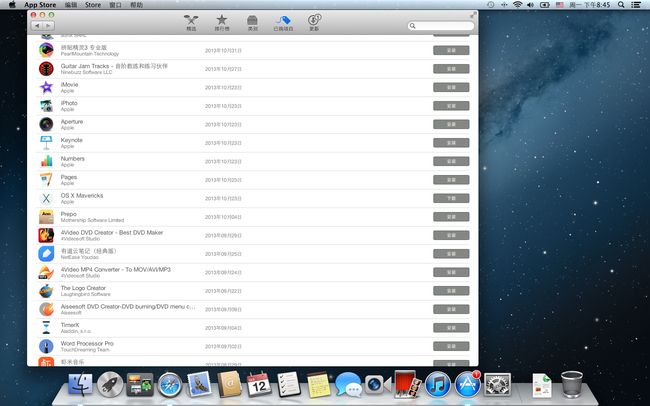
Task: Open the Guitar Jam Tracks title link
Action: tap(114, 66)
